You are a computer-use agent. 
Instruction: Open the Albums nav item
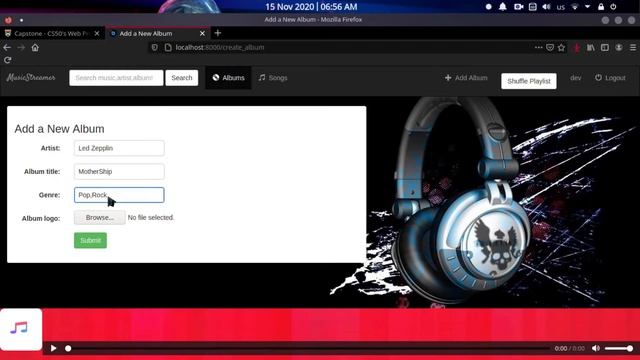point(228,78)
